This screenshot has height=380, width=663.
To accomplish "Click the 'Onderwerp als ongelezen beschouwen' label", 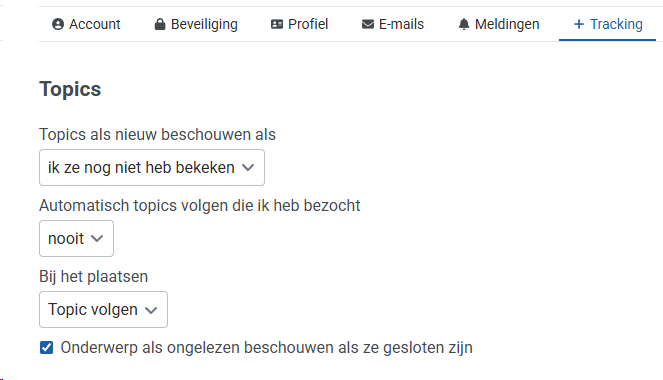I will [x=266, y=348].
